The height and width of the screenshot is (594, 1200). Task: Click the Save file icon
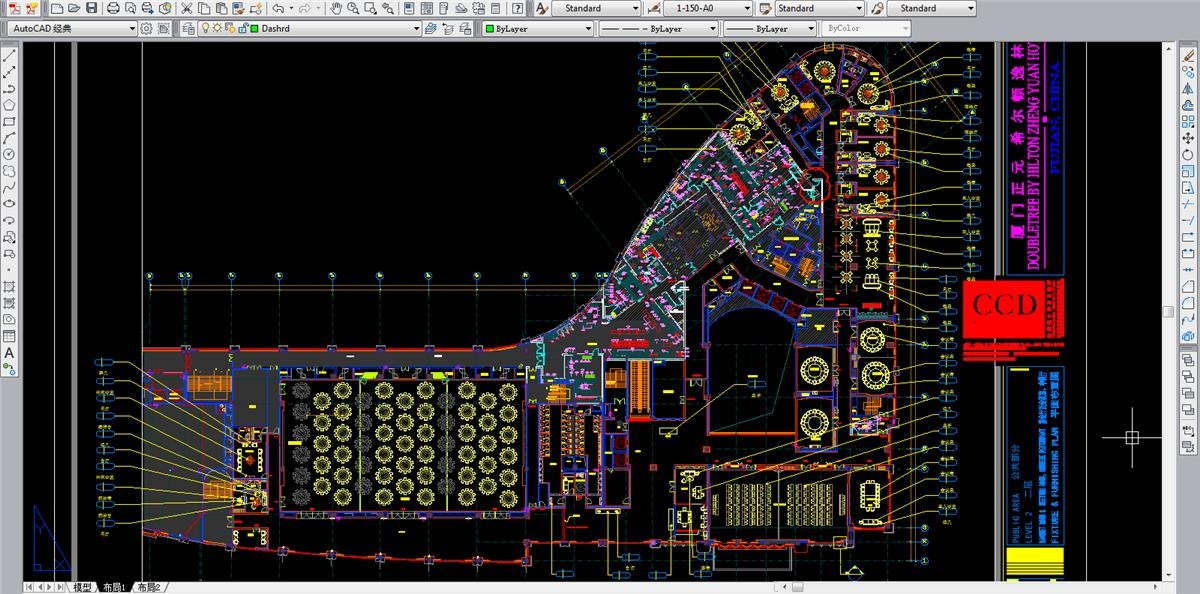[91, 8]
